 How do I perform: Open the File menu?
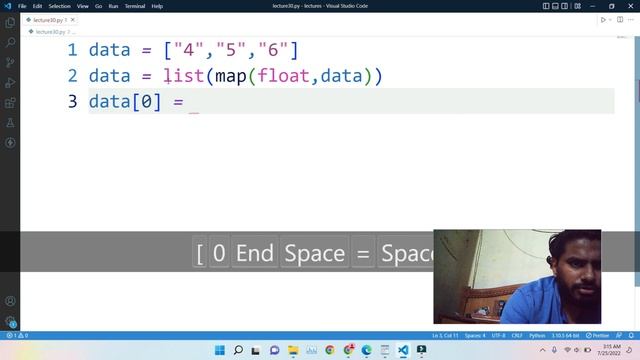tap(22, 6)
